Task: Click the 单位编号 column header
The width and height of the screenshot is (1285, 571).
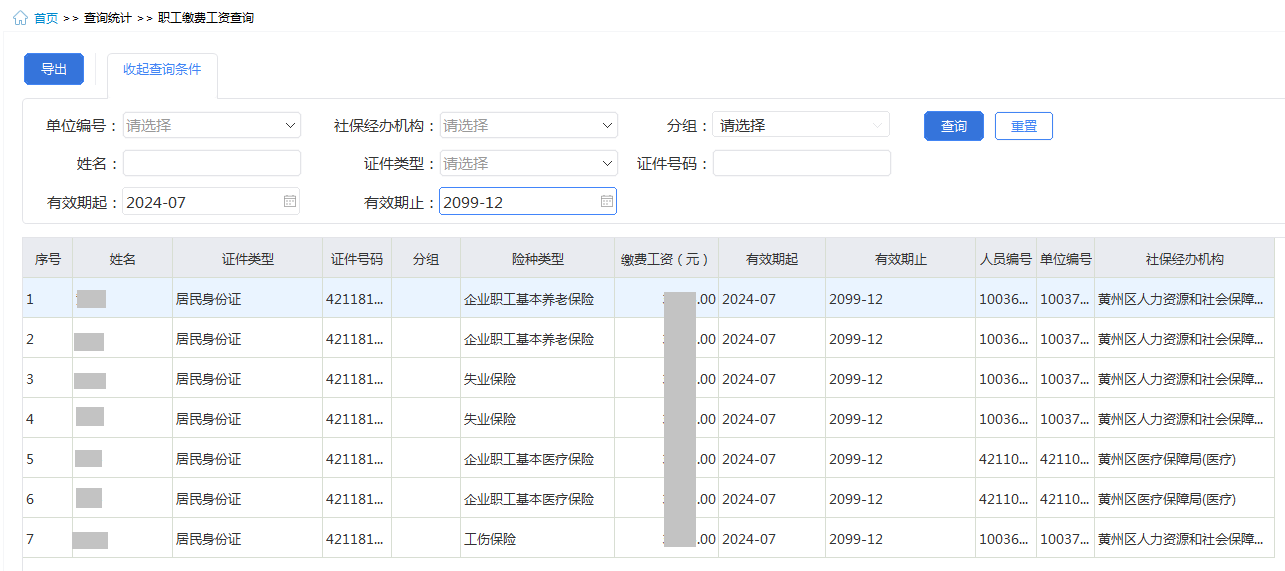Action: [1066, 259]
